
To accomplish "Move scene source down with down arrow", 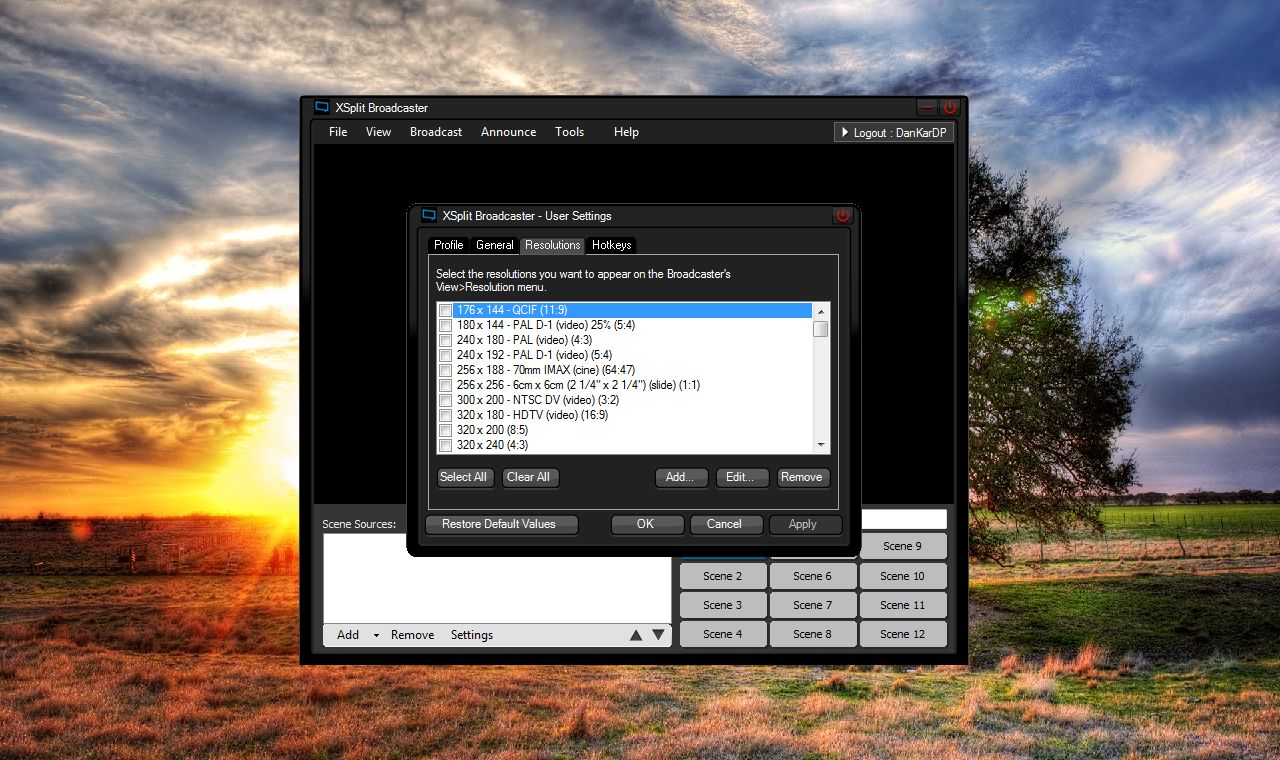I will click(x=658, y=635).
